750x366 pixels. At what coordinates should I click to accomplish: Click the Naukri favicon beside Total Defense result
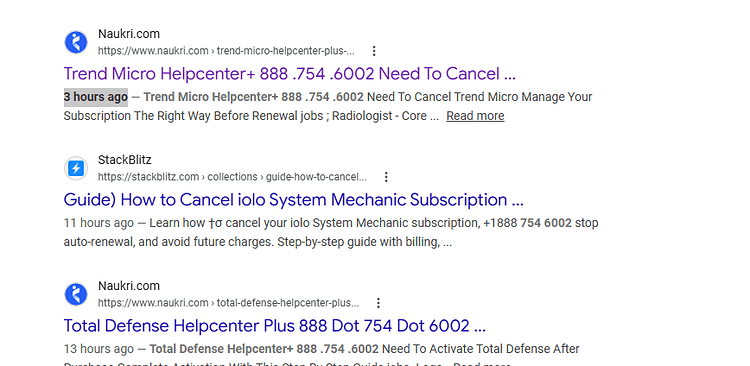tap(76, 294)
